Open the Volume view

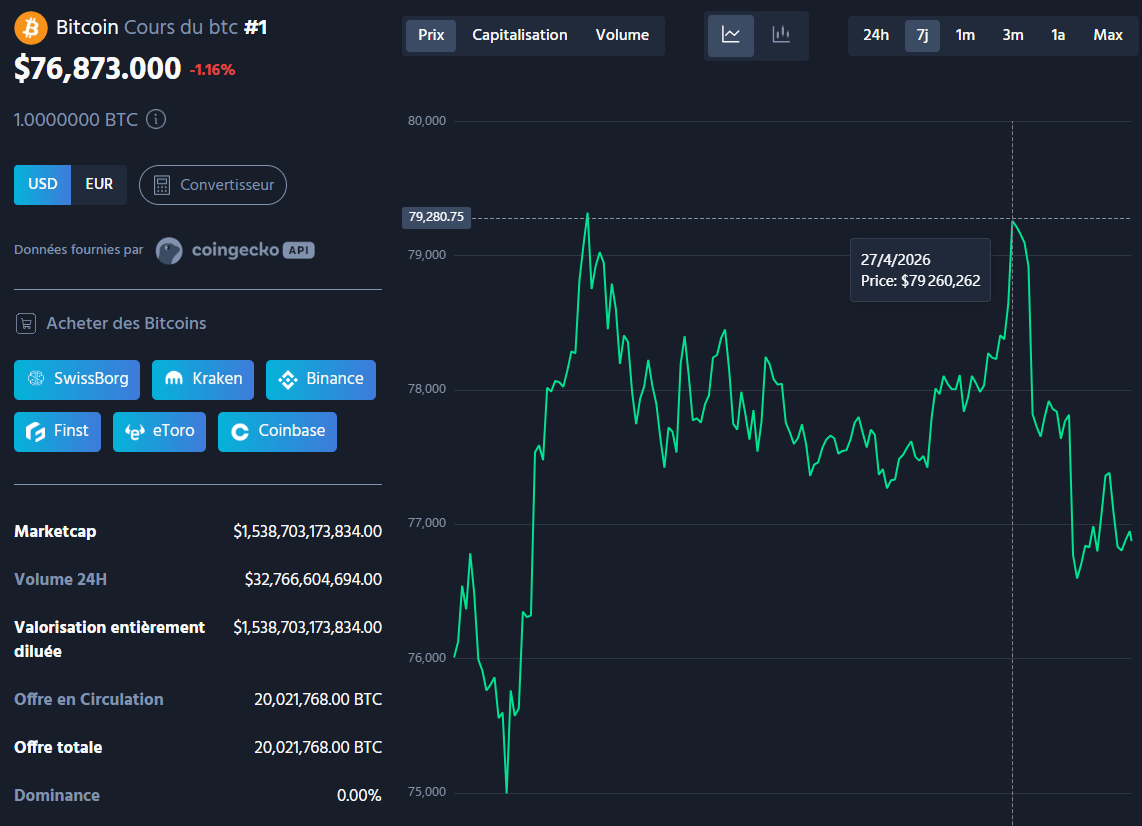coord(622,35)
